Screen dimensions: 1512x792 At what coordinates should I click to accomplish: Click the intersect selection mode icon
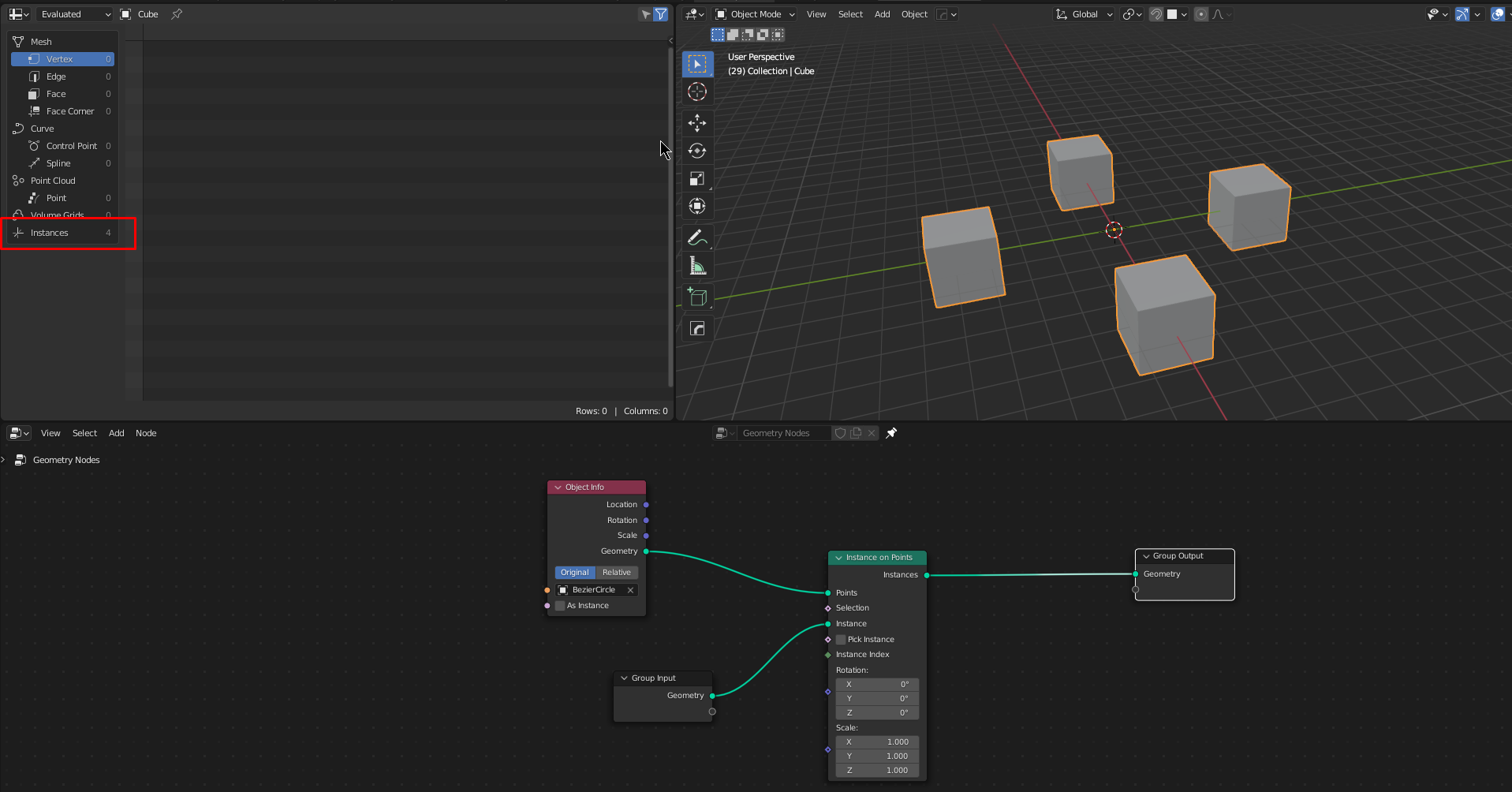pos(778,35)
